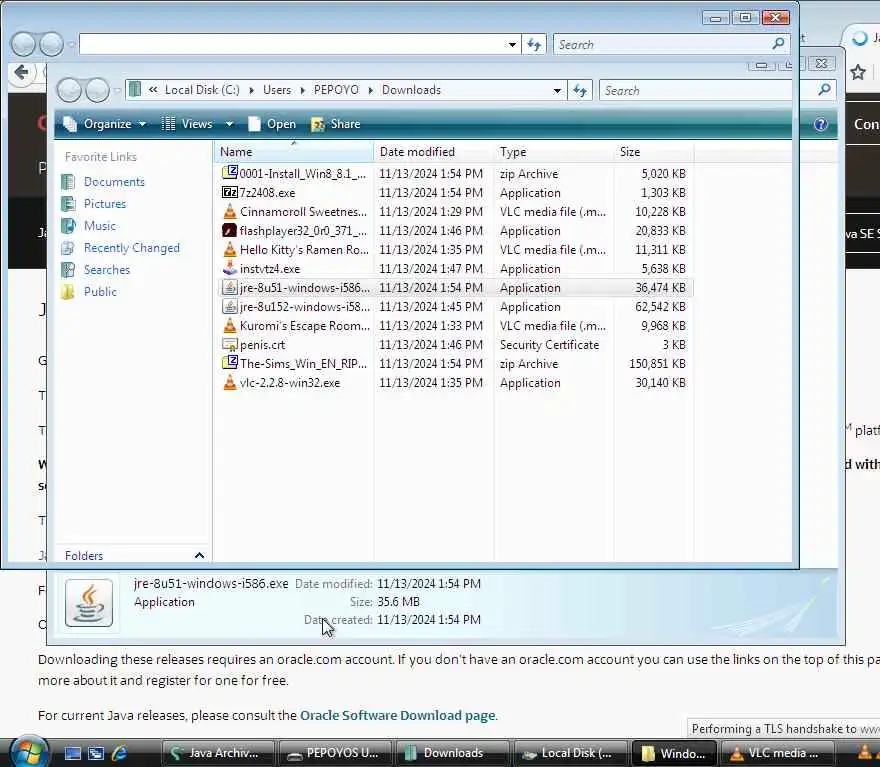Select vlc-2.2.8-win32.exe cone icon
Screen dimensions: 880x767
[230, 383]
